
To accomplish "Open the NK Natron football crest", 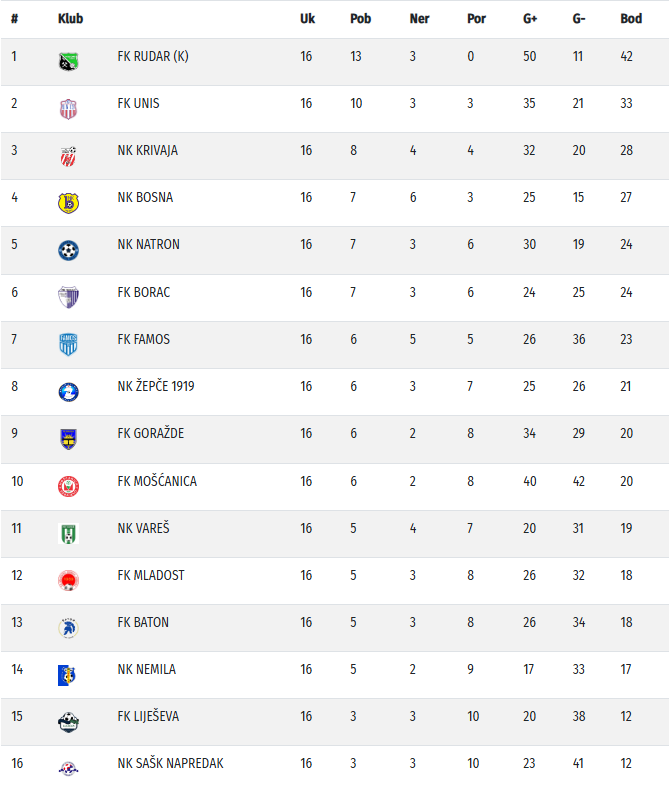I will pos(68,249).
